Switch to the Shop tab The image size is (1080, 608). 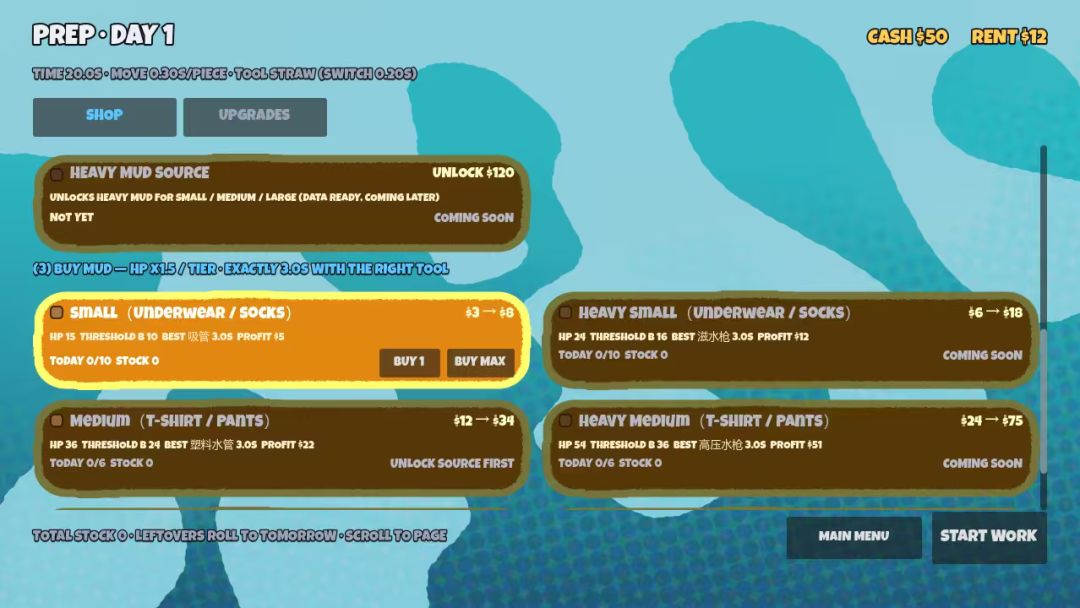click(x=105, y=116)
